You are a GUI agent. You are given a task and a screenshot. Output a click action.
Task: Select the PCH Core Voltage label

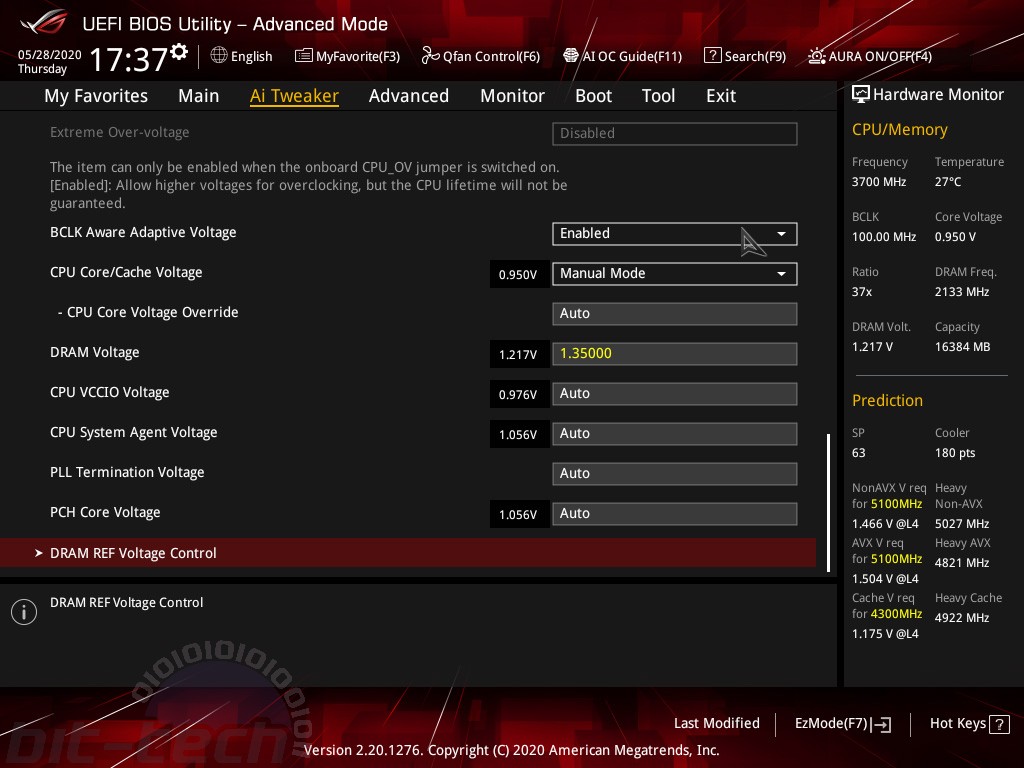[105, 513]
